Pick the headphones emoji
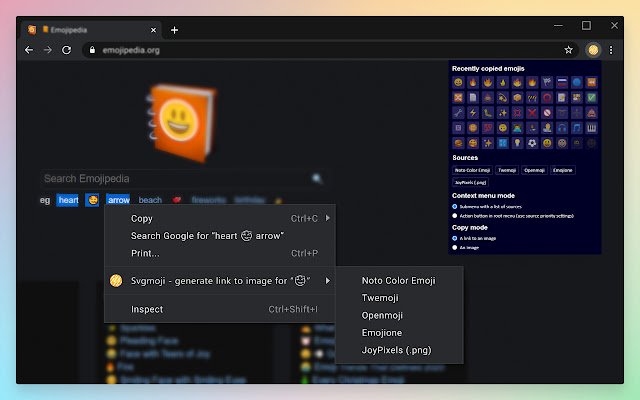The height and width of the screenshot is (400, 640). pos(562,128)
